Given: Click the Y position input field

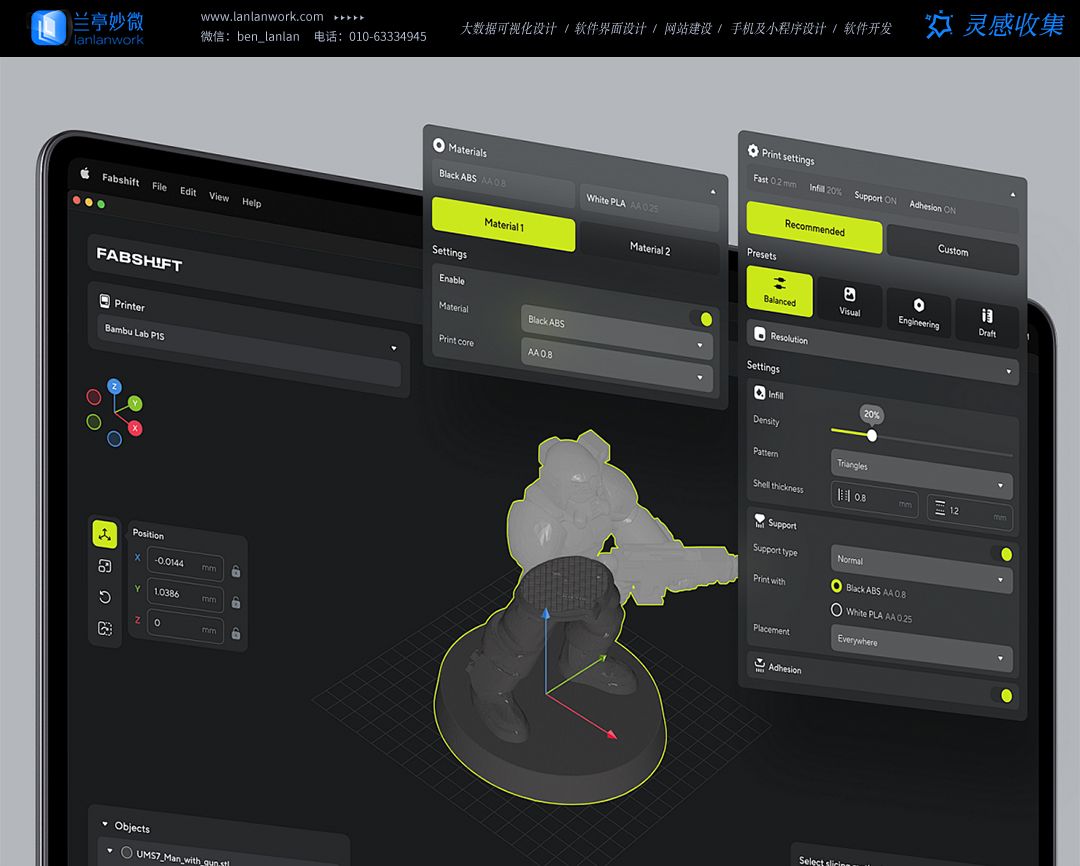Looking at the screenshot, I should pyautogui.click(x=185, y=595).
